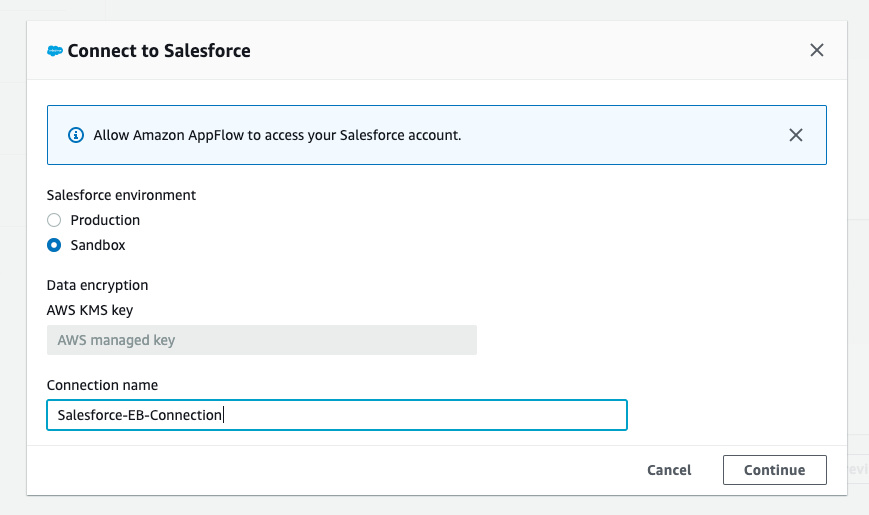Image resolution: width=869 pixels, height=515 pixels.
Task: Click the Connection name label
Action: (102, 385)
